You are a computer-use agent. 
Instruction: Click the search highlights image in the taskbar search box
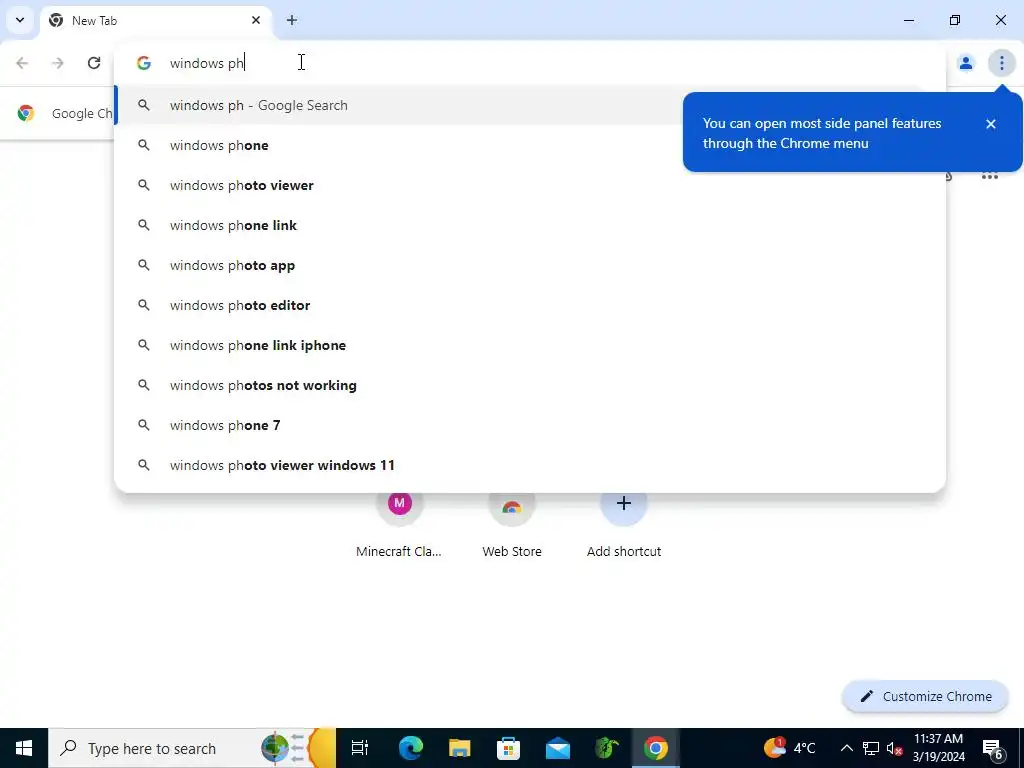[x=298, y=748]
